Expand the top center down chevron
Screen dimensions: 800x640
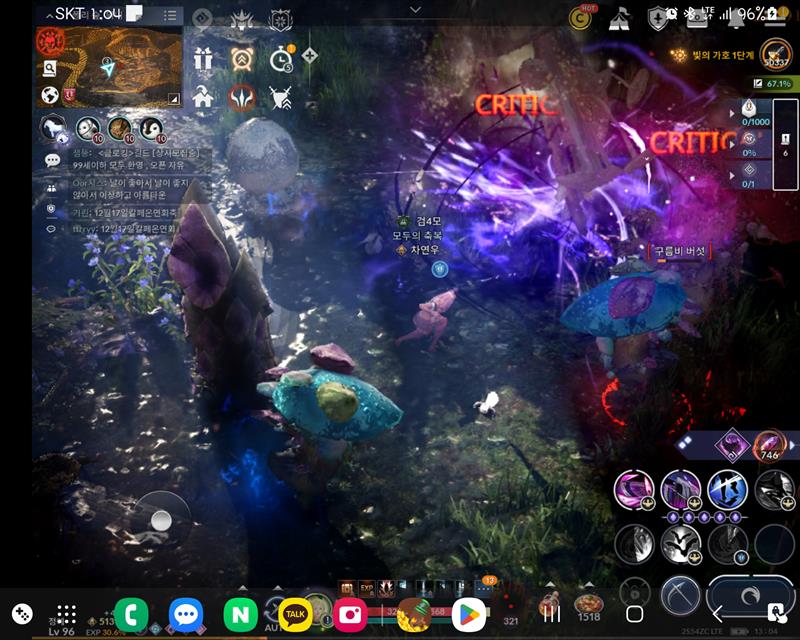pos(415,10)
